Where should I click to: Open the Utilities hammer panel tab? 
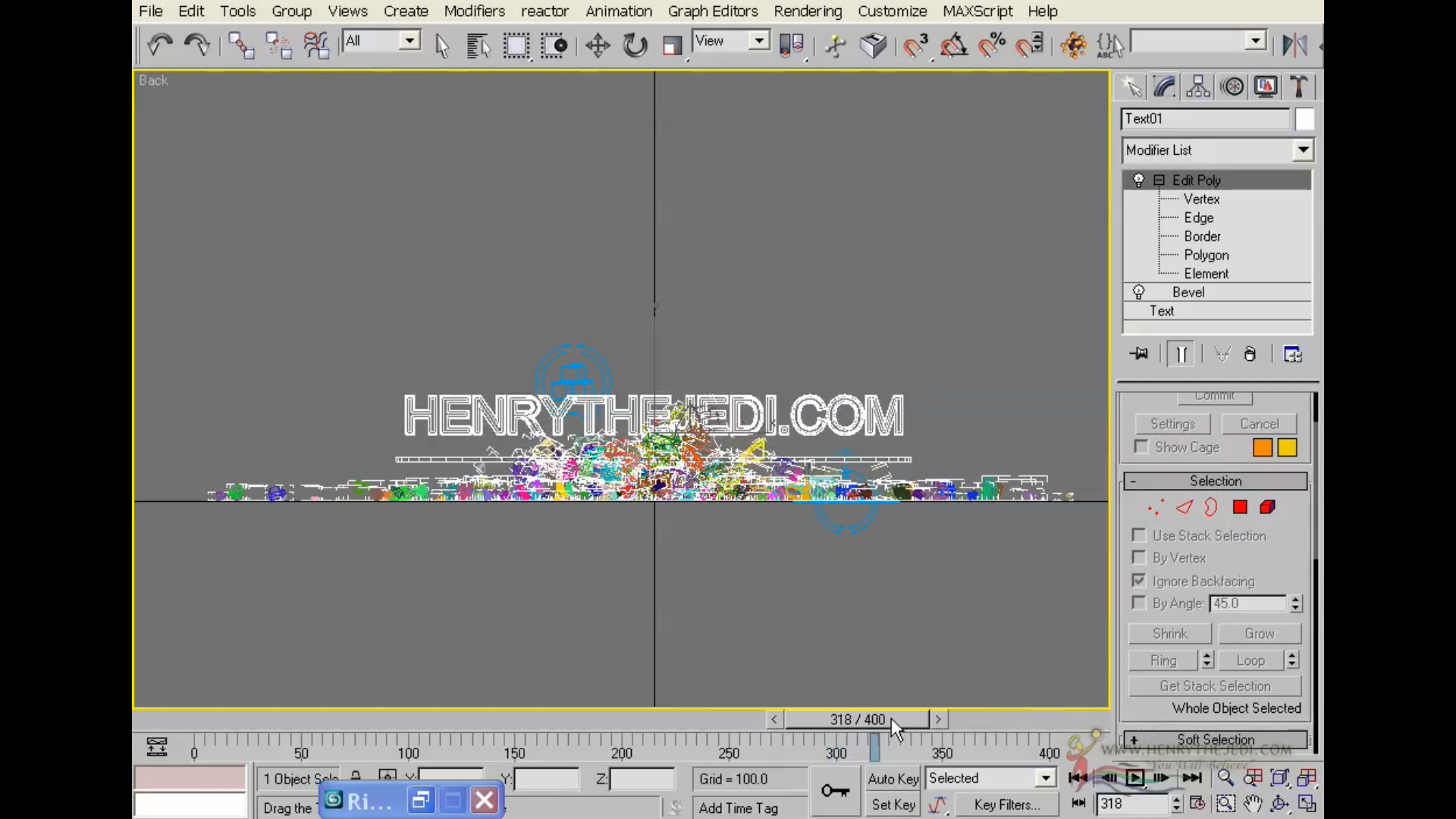pos(1299,87)
